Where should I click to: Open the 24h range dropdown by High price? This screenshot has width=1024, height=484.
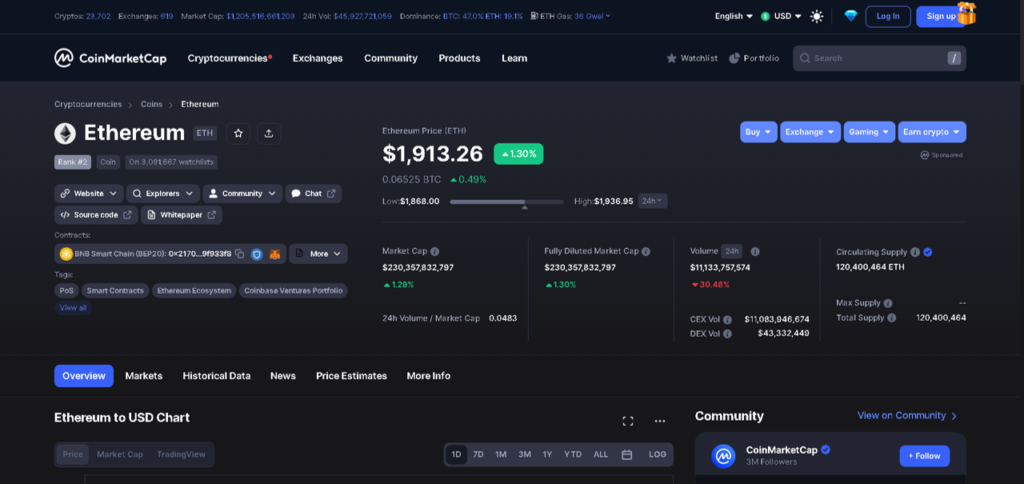tap(652, 201)
